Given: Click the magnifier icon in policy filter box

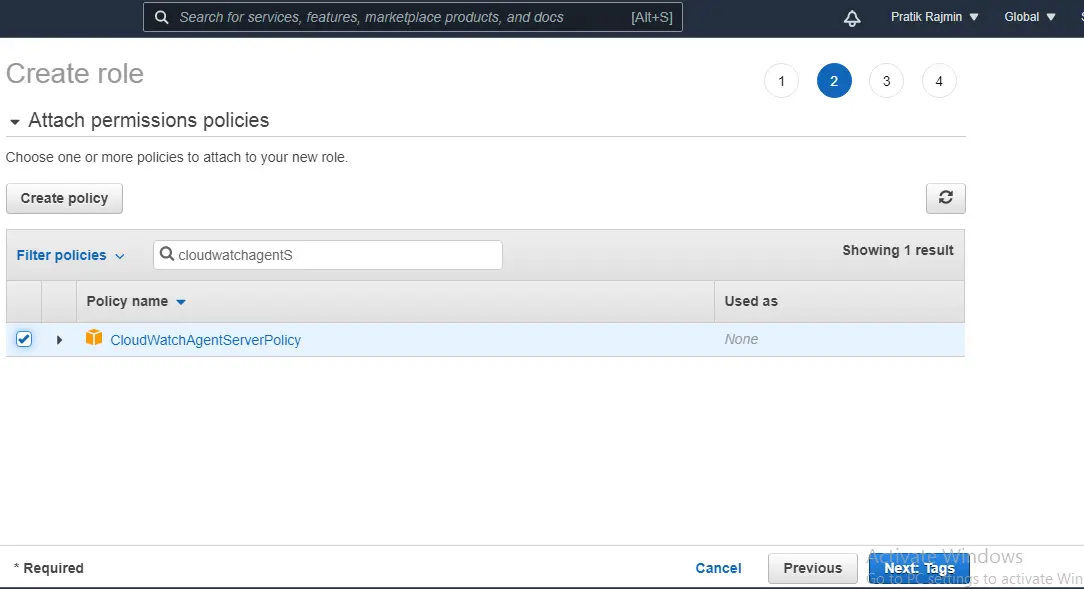Looking at the screenshot, I should 167,254.
